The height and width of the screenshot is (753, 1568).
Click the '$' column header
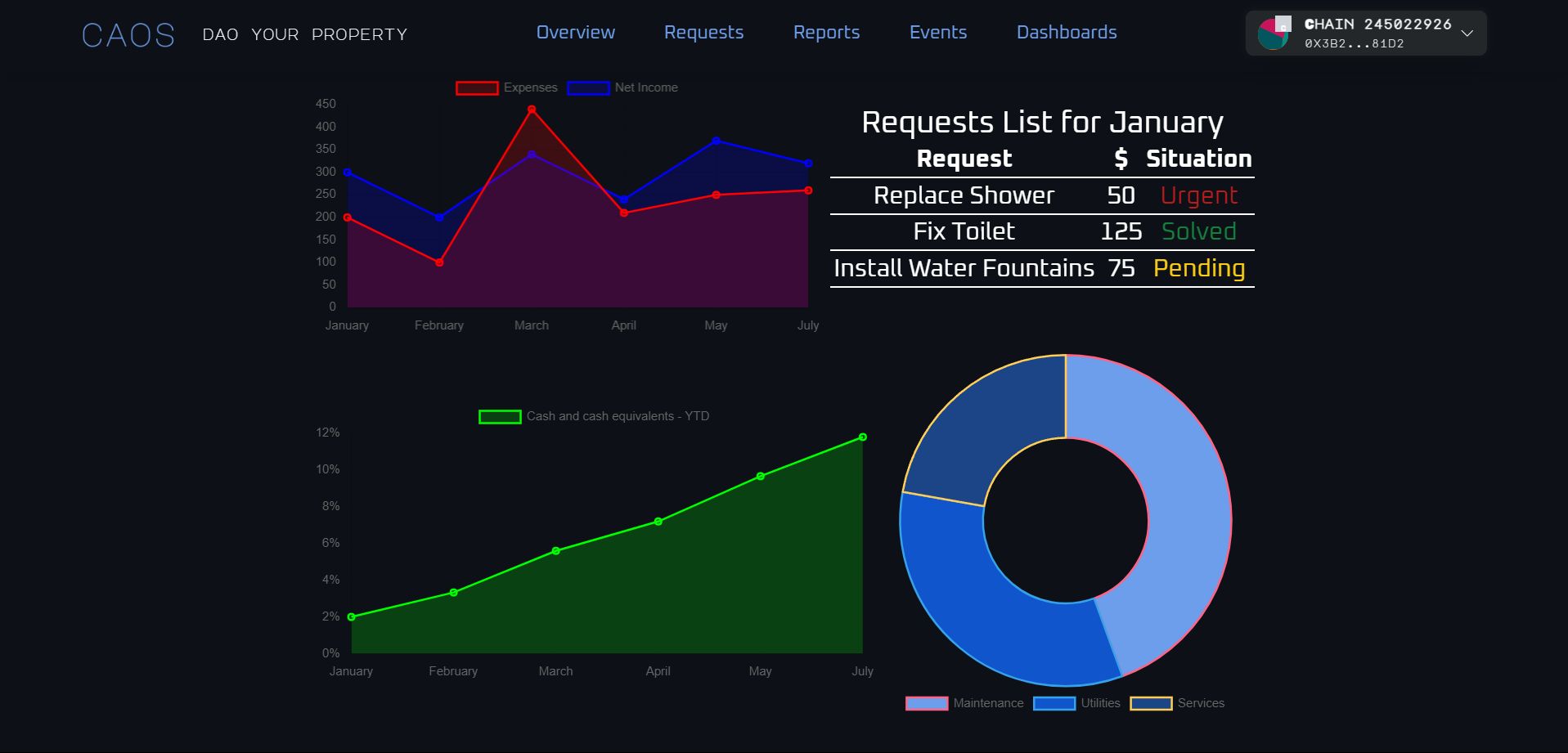[x=1121, y=159]
